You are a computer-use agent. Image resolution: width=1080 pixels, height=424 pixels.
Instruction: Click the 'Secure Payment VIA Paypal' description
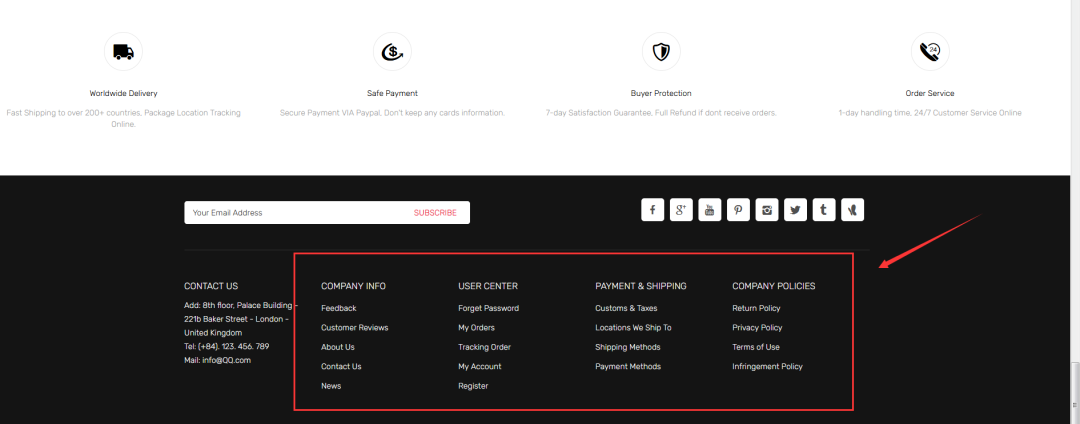click(393, 112)
